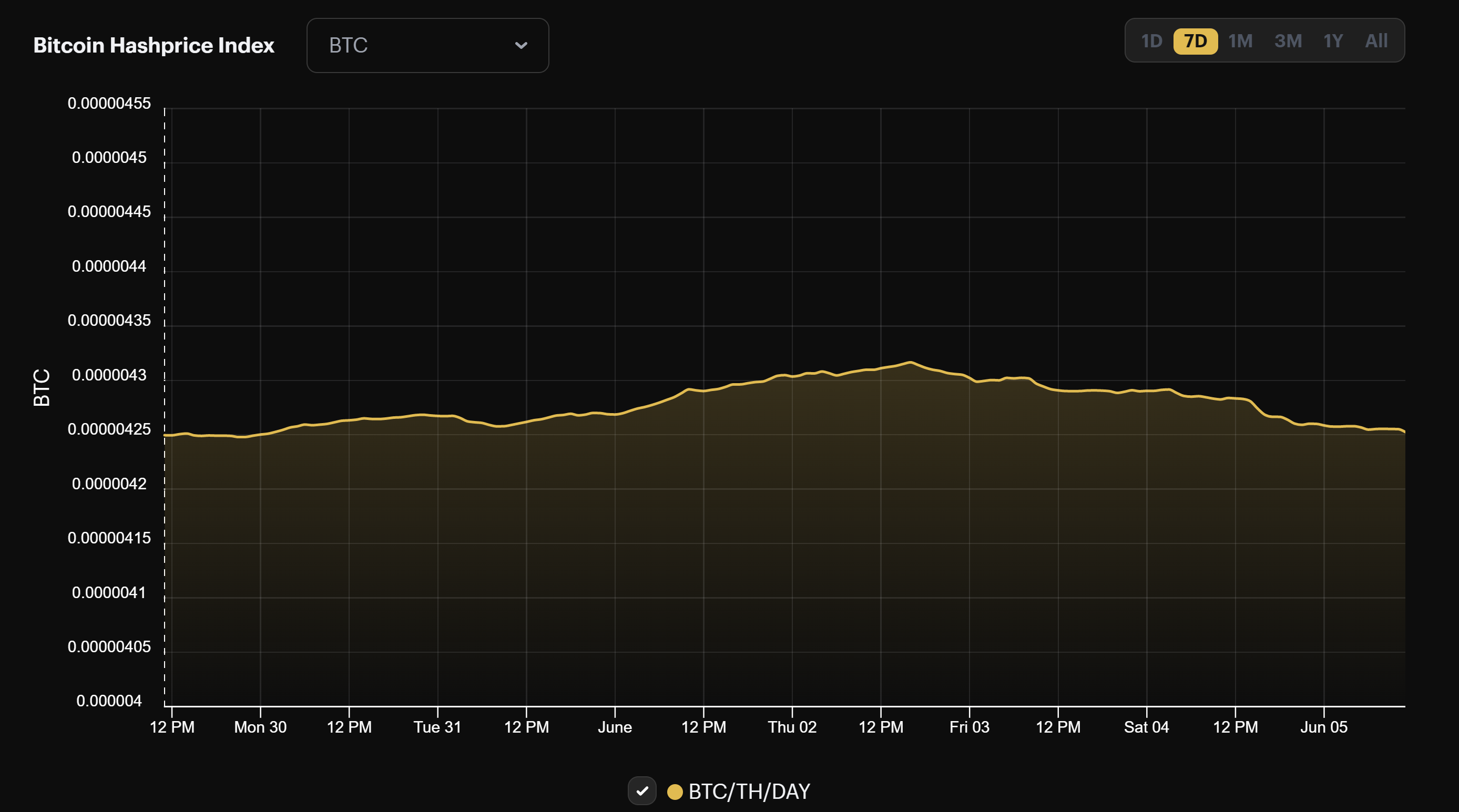This screenshot has height=812, width=1459.
Task: Select the 1Y time range
Action: [x=1333, y=40]
